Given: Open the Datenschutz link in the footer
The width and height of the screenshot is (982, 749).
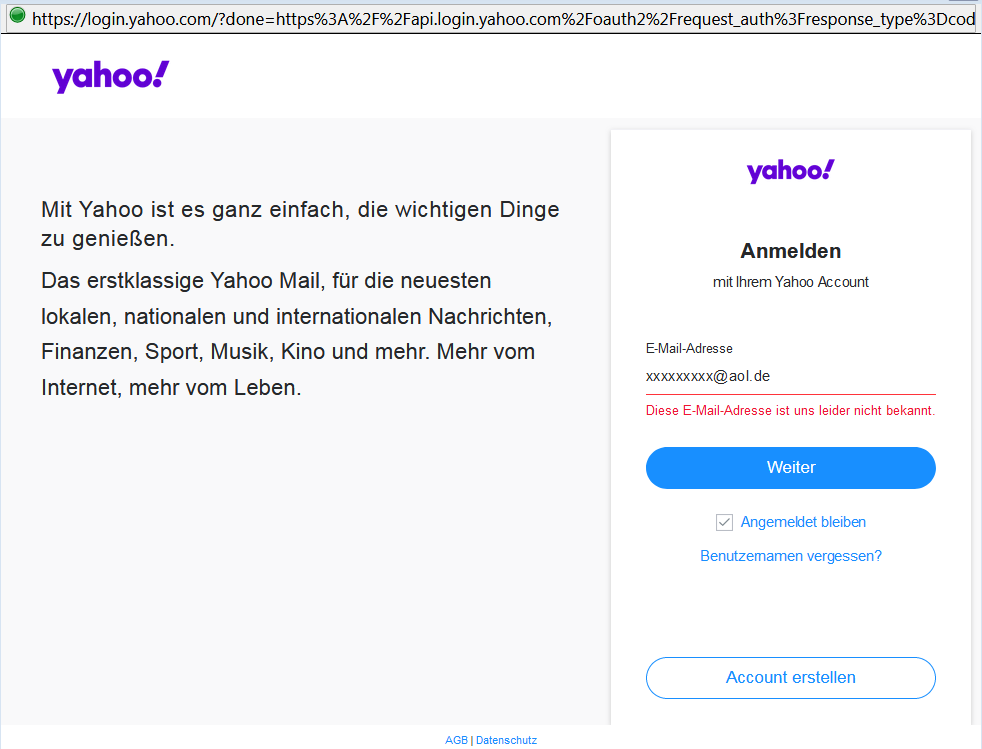Looking at the screenshot, I should click(506, 740).
